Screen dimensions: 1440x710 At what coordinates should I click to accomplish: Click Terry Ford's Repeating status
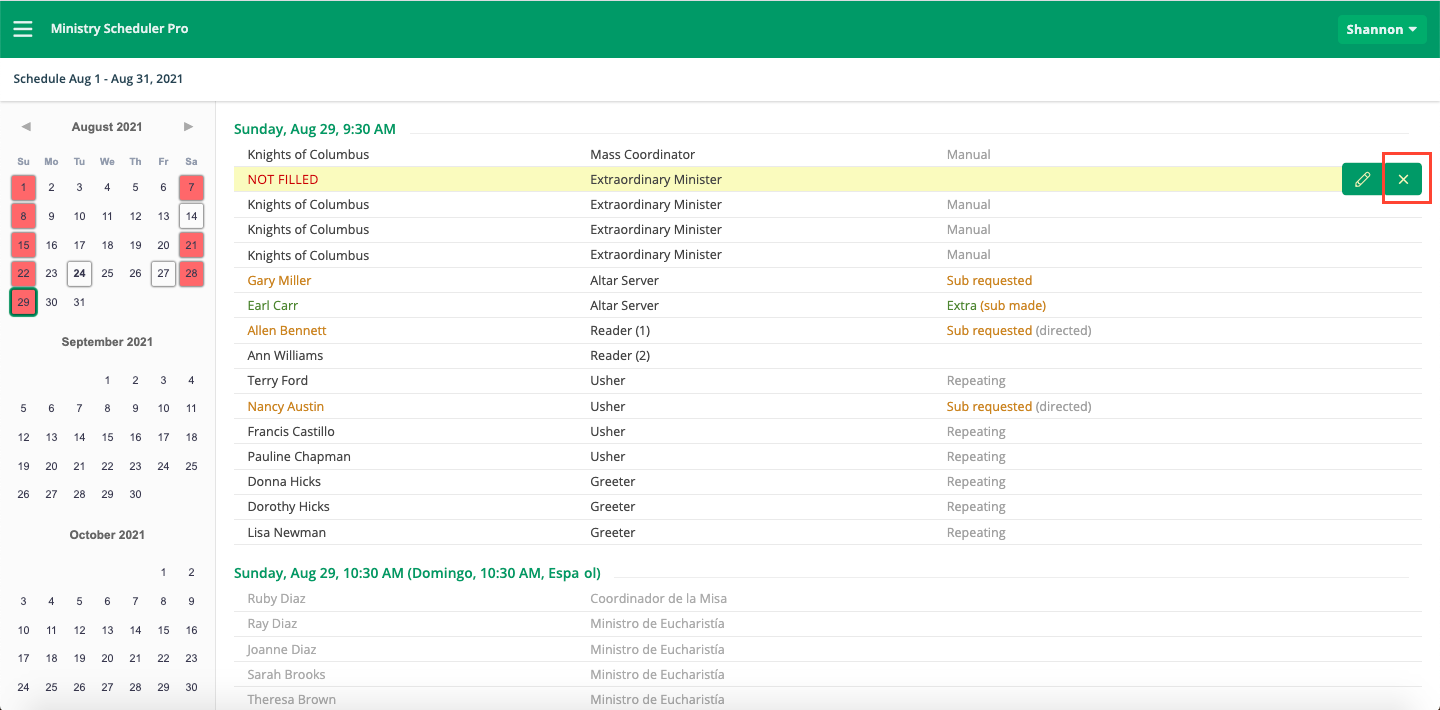976,380
